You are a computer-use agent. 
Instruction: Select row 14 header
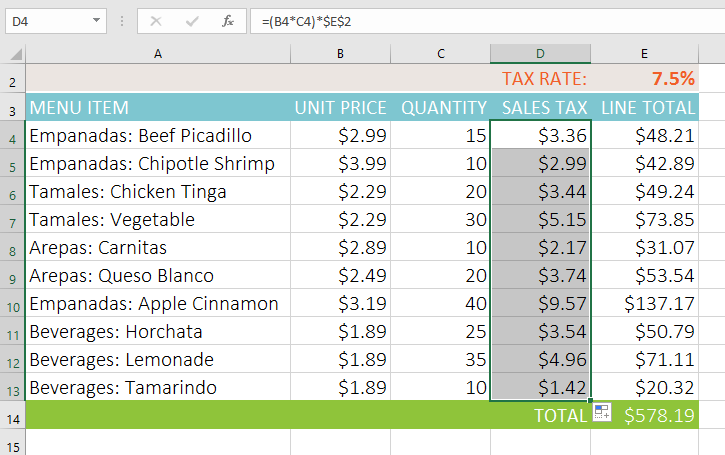(x=12, y=415)
